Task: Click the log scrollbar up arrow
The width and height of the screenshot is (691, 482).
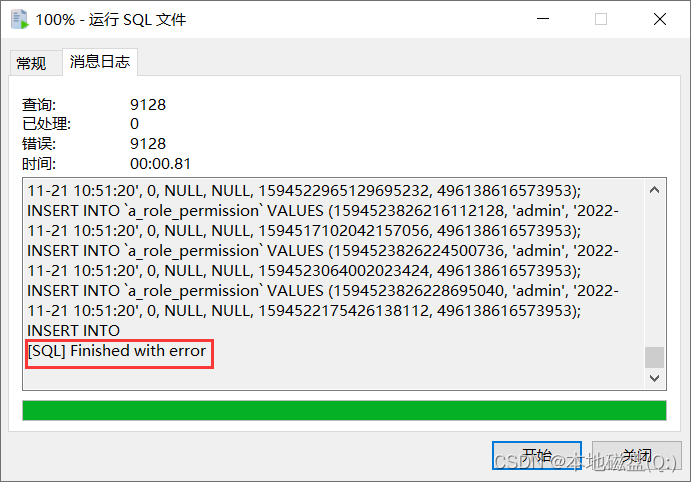Action: [x=654, y=190]
